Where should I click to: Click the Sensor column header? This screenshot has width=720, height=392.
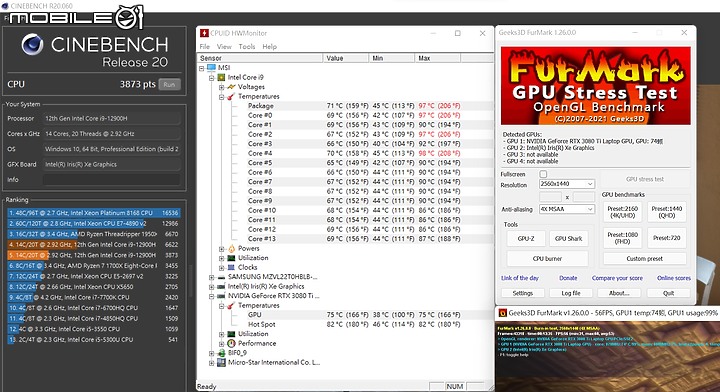click(260, 58)
